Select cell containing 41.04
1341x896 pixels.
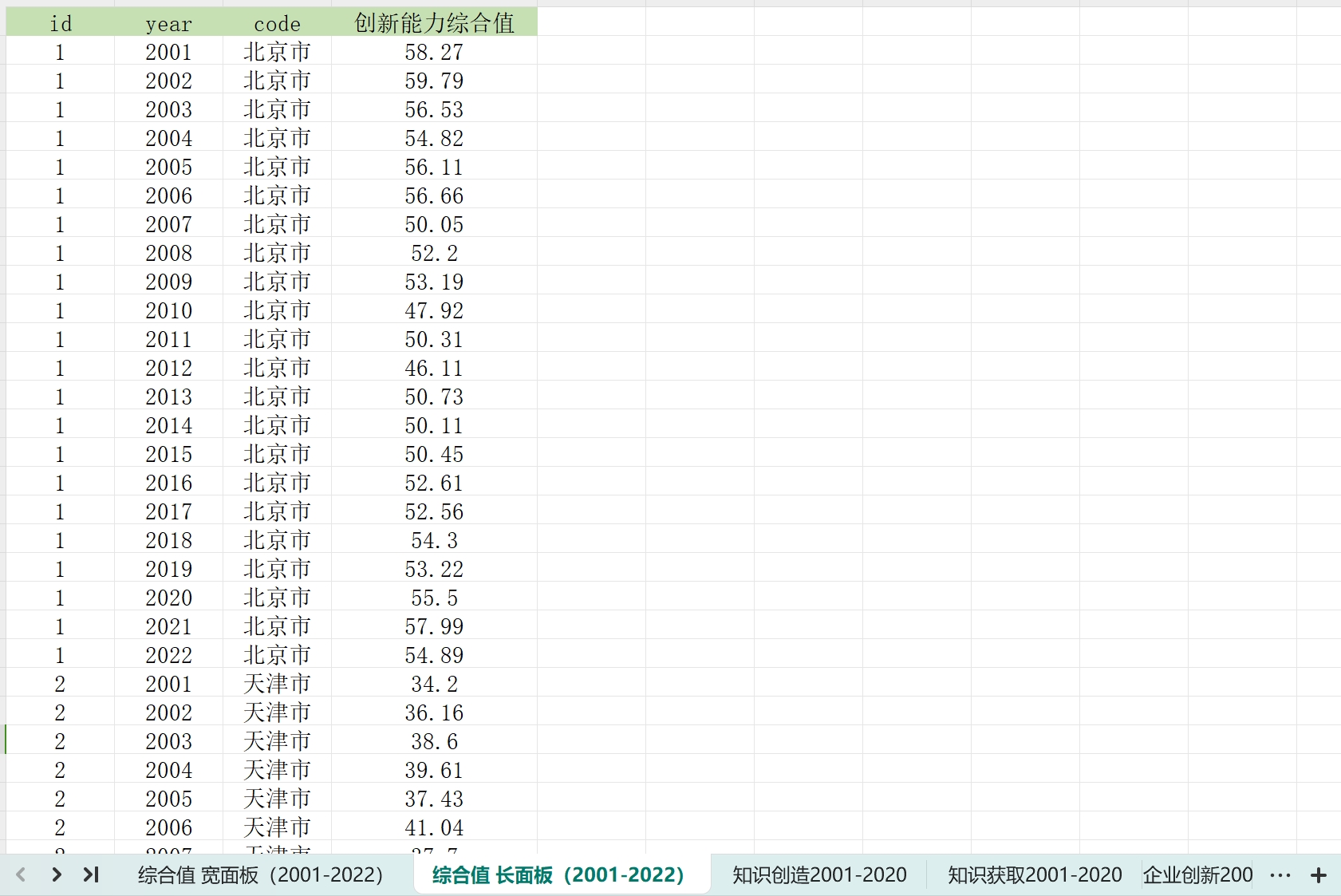coord(435,827)
